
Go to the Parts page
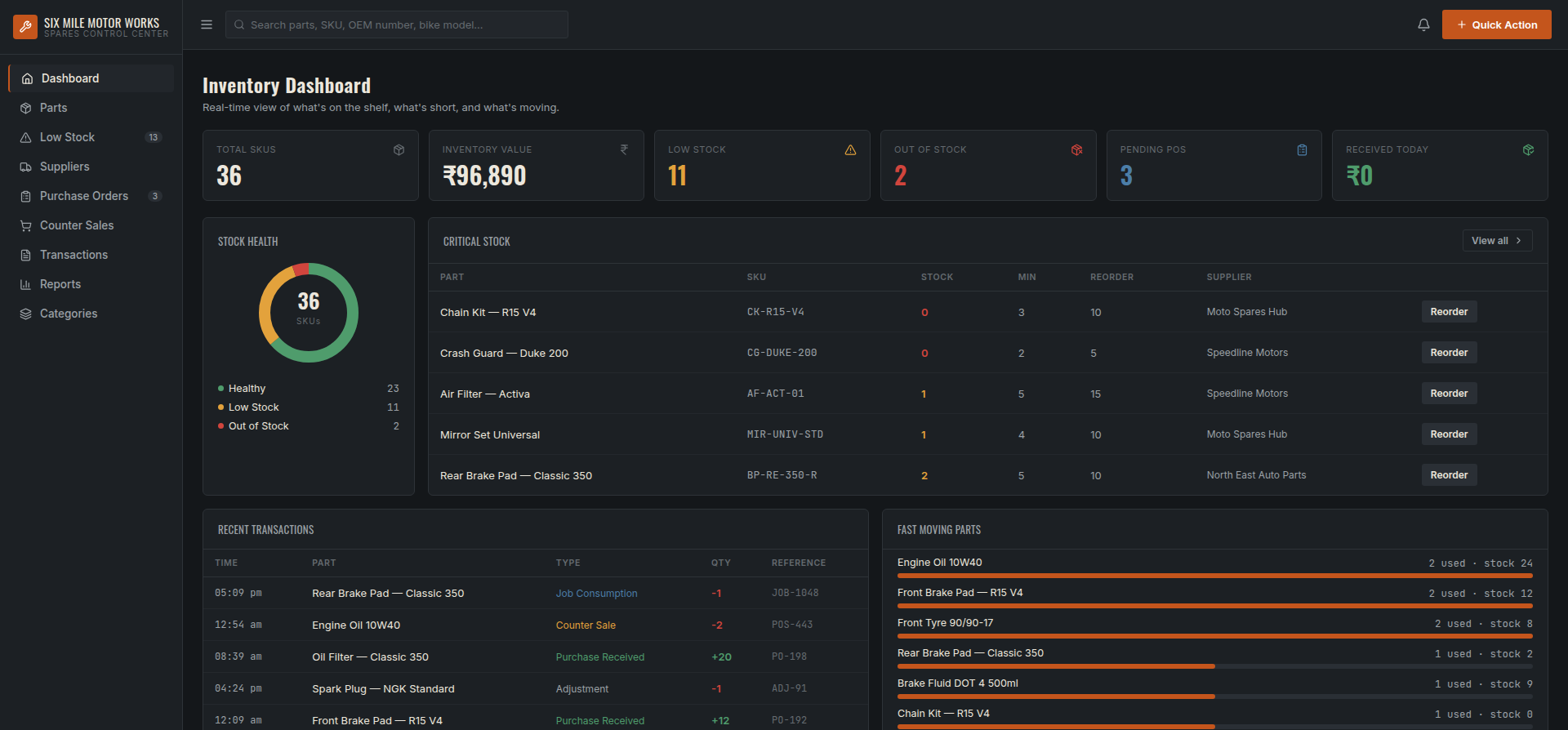pyautogui.click(x=91, y=108)
